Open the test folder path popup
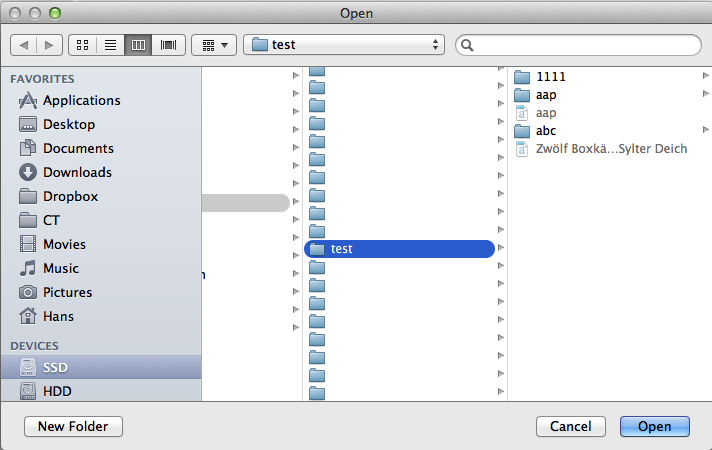The height and width of the screenshot is (450, 712). tap(345, 45)
